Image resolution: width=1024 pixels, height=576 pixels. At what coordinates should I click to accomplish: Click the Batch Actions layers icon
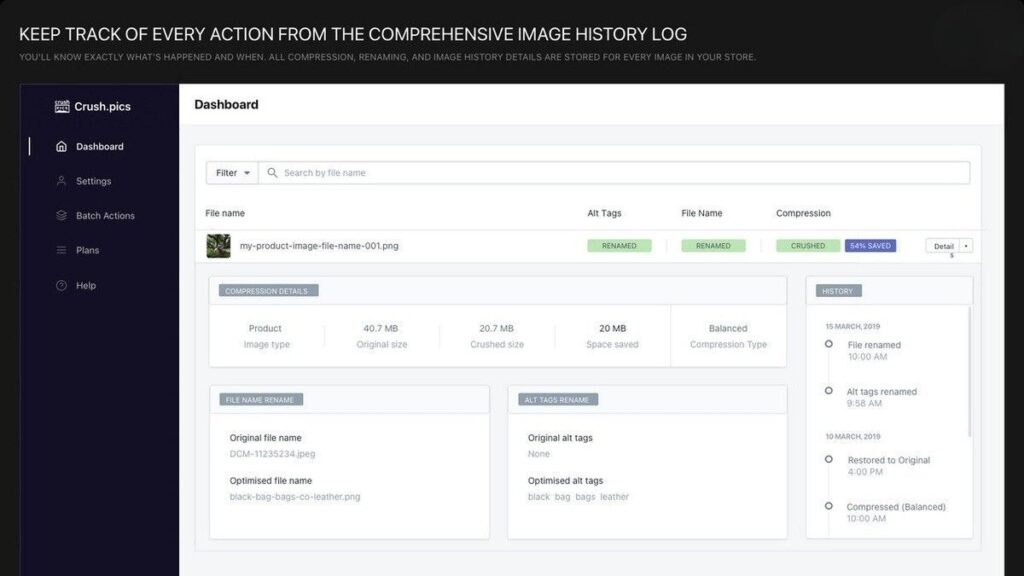(61, 215)
